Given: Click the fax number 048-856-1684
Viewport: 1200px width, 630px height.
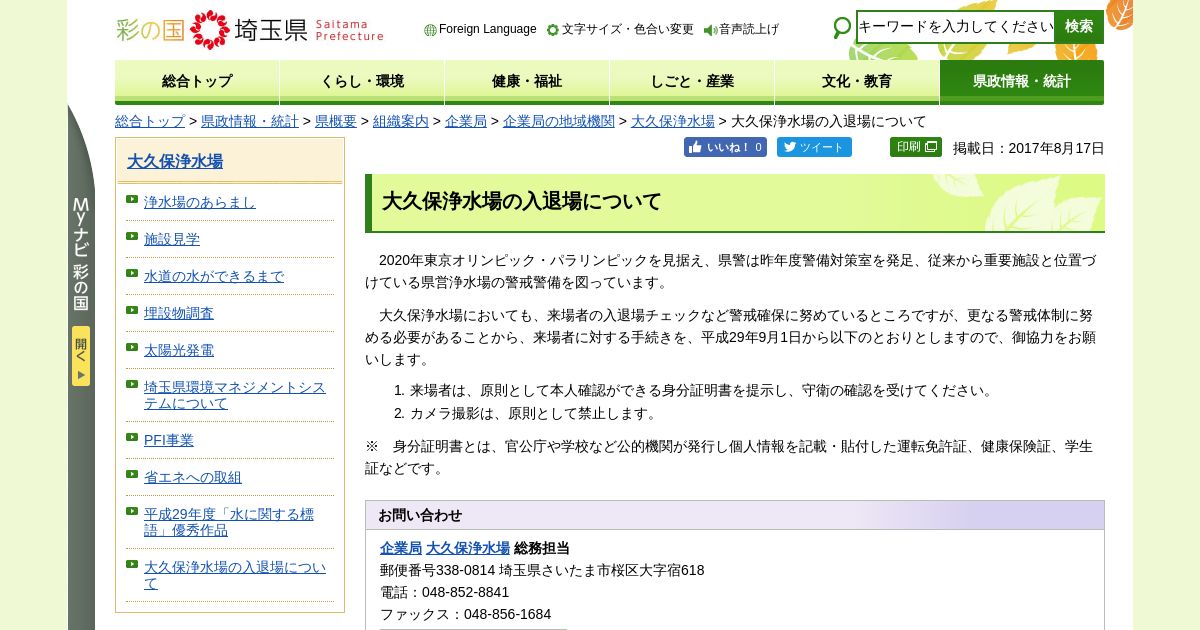Looking at the screenshot, I should pyautogui.click(x=507, y=614).
